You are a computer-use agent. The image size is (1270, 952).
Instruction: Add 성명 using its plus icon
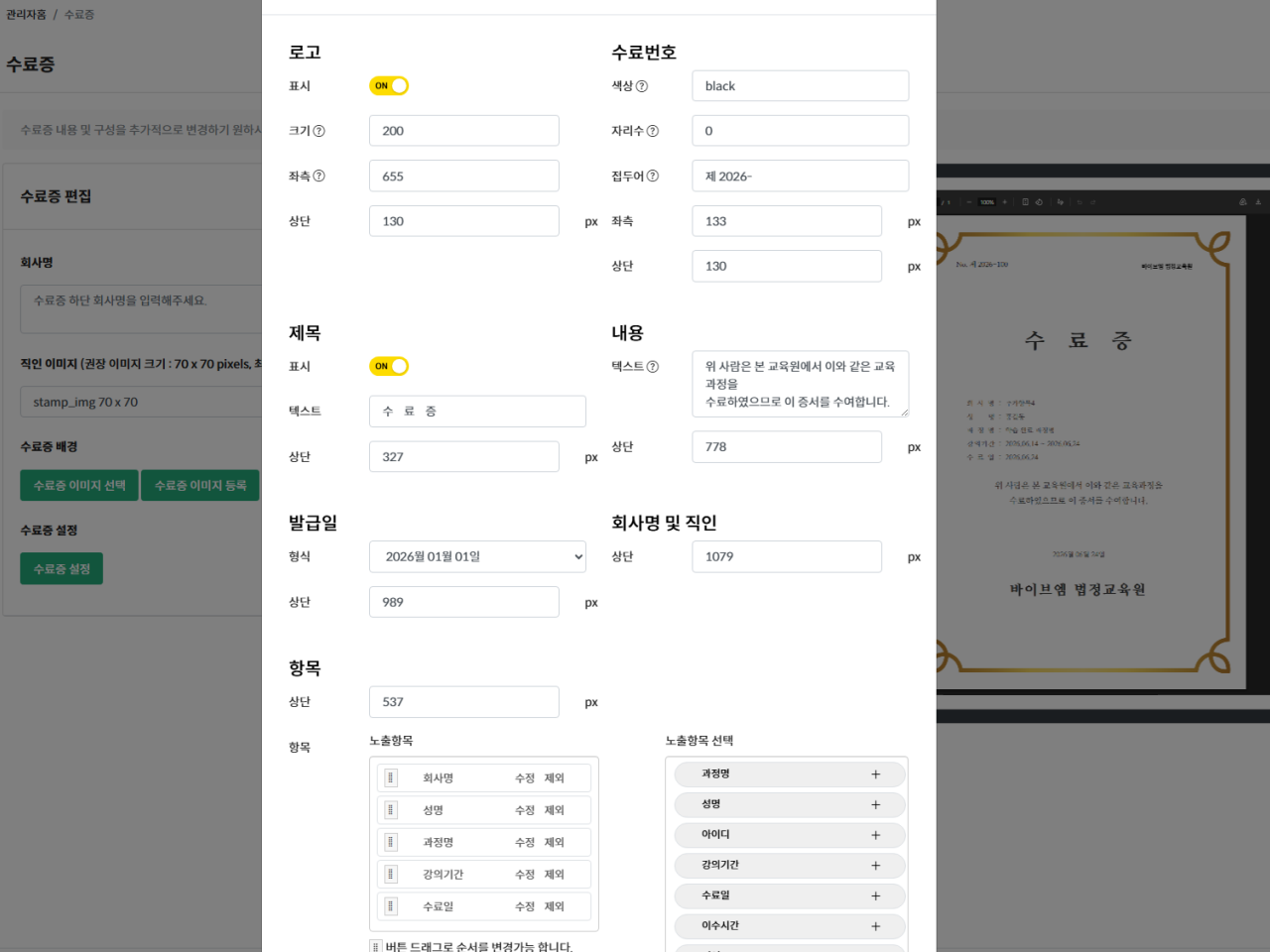click(875, 804)
